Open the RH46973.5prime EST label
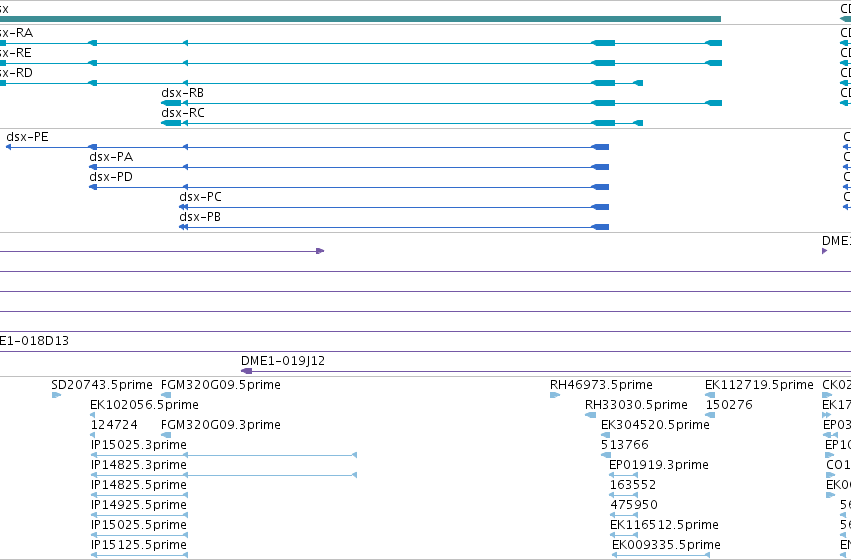The image size is (851, 560). [601, 385]
